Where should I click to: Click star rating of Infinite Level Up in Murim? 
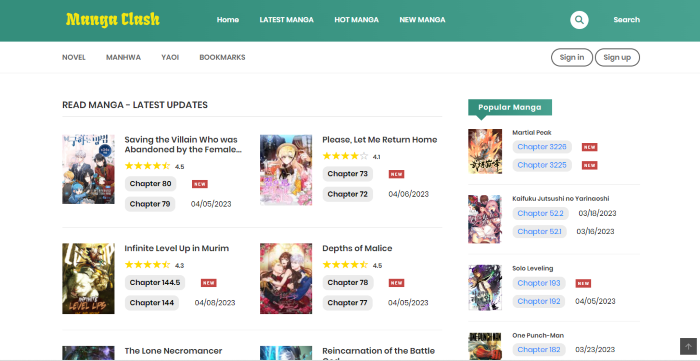[147, 265]
